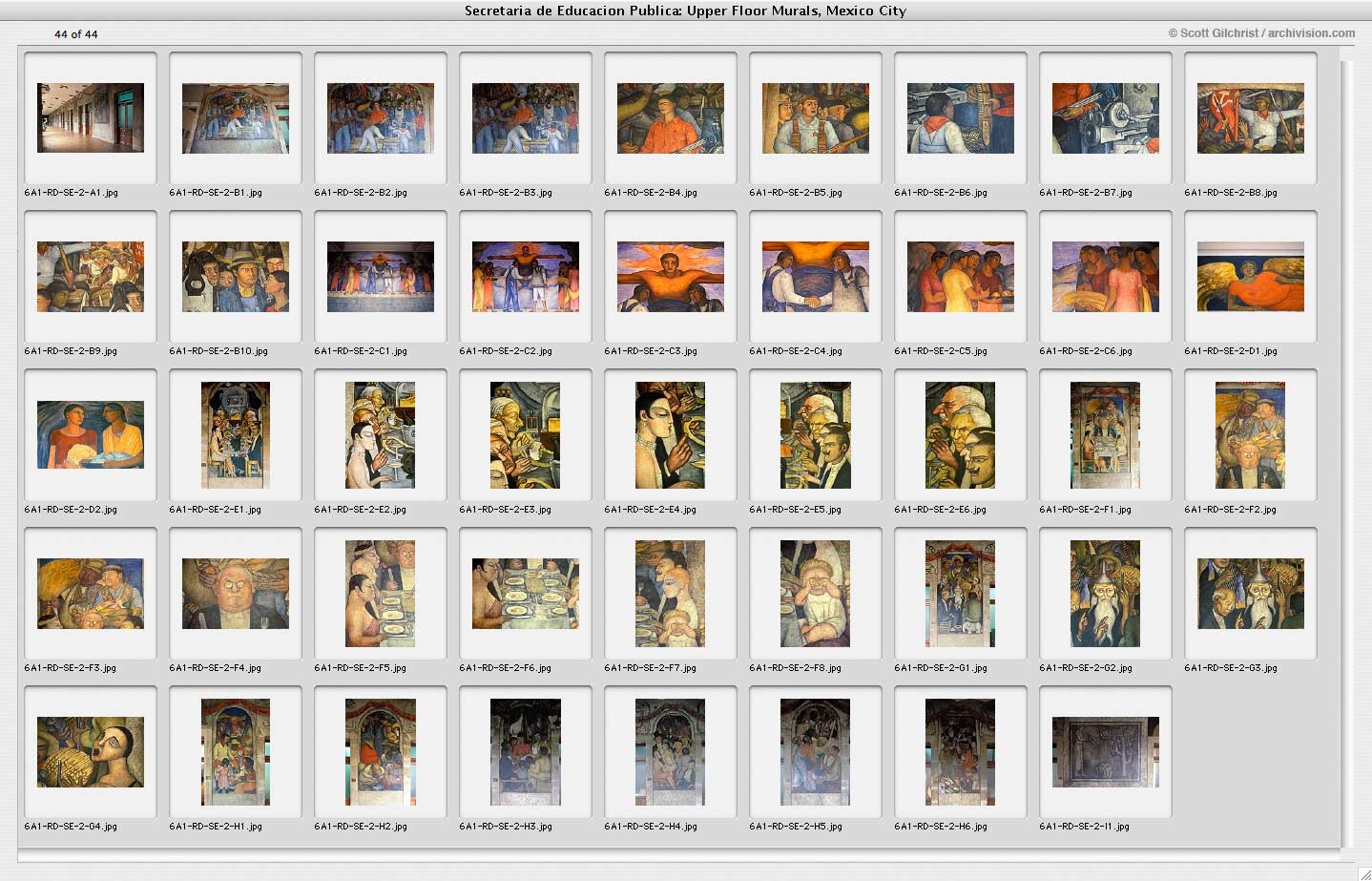Image resolution: width=1372 pixels, height=881 pixels.
Task: Select thumbnail 6A1-RD-SE-2-H5.jpg
Action: click(x=816, y=752)
